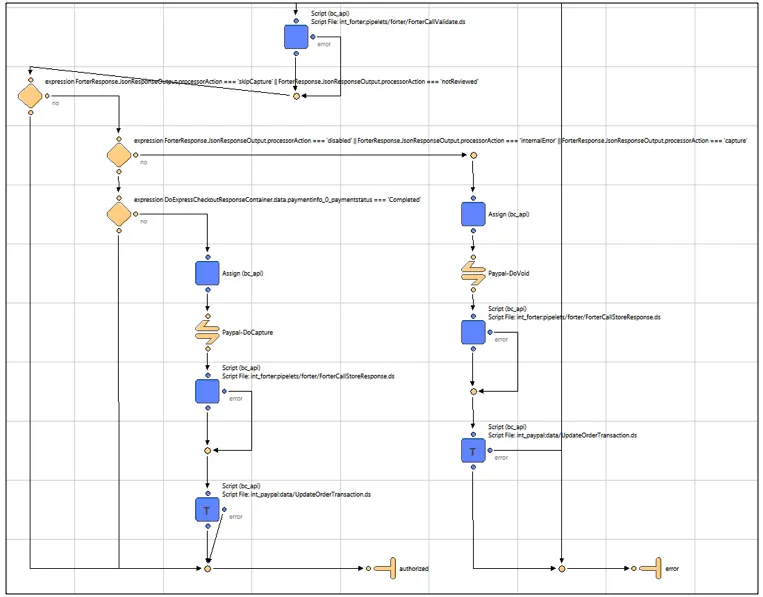This screenshot has height=597, width=763.
Task: Click the skipCapture decision diamond node
Action: pos(30,96)
